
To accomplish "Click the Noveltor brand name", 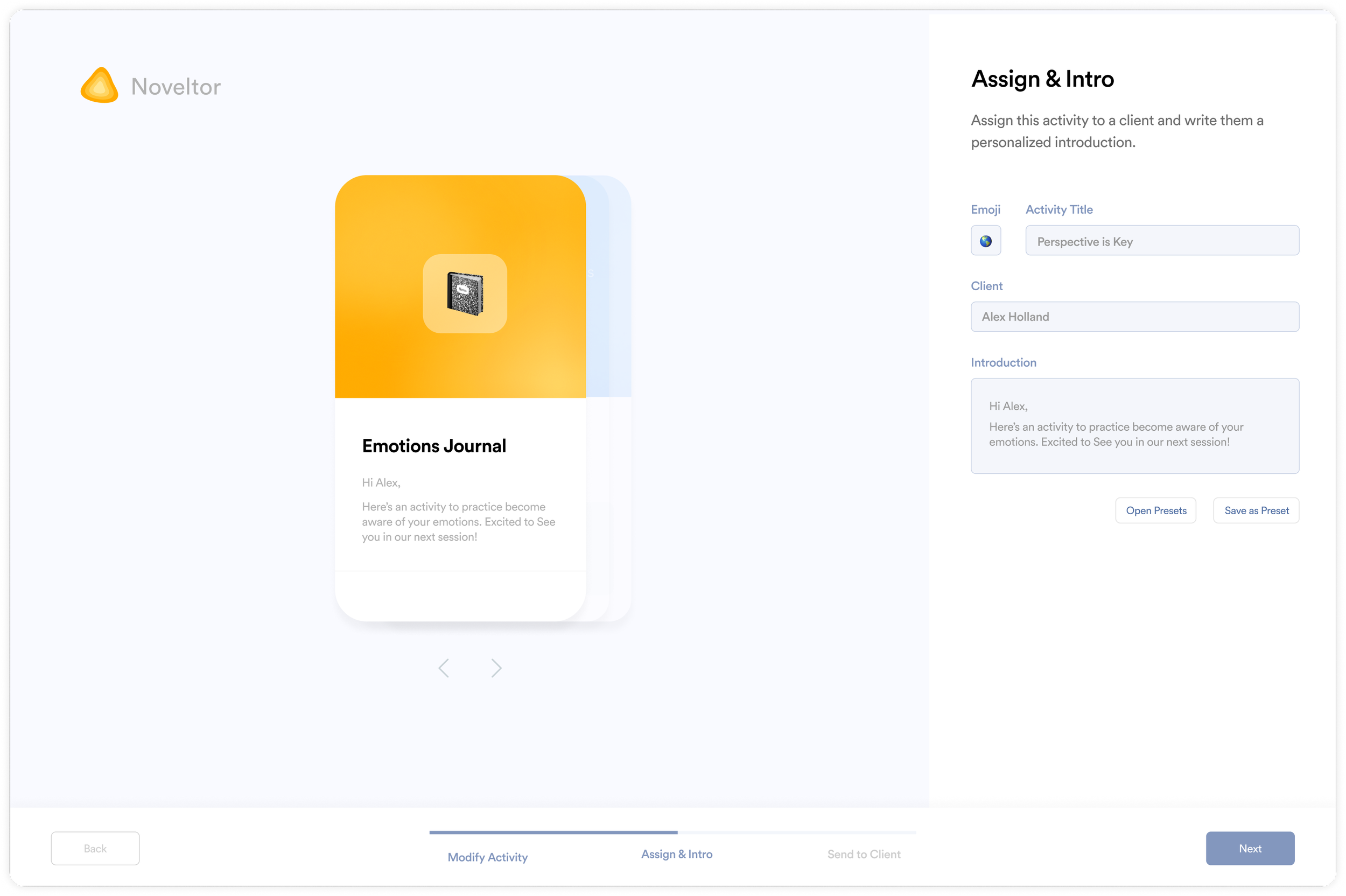I will pyautogui.click(x=176, y=86).
